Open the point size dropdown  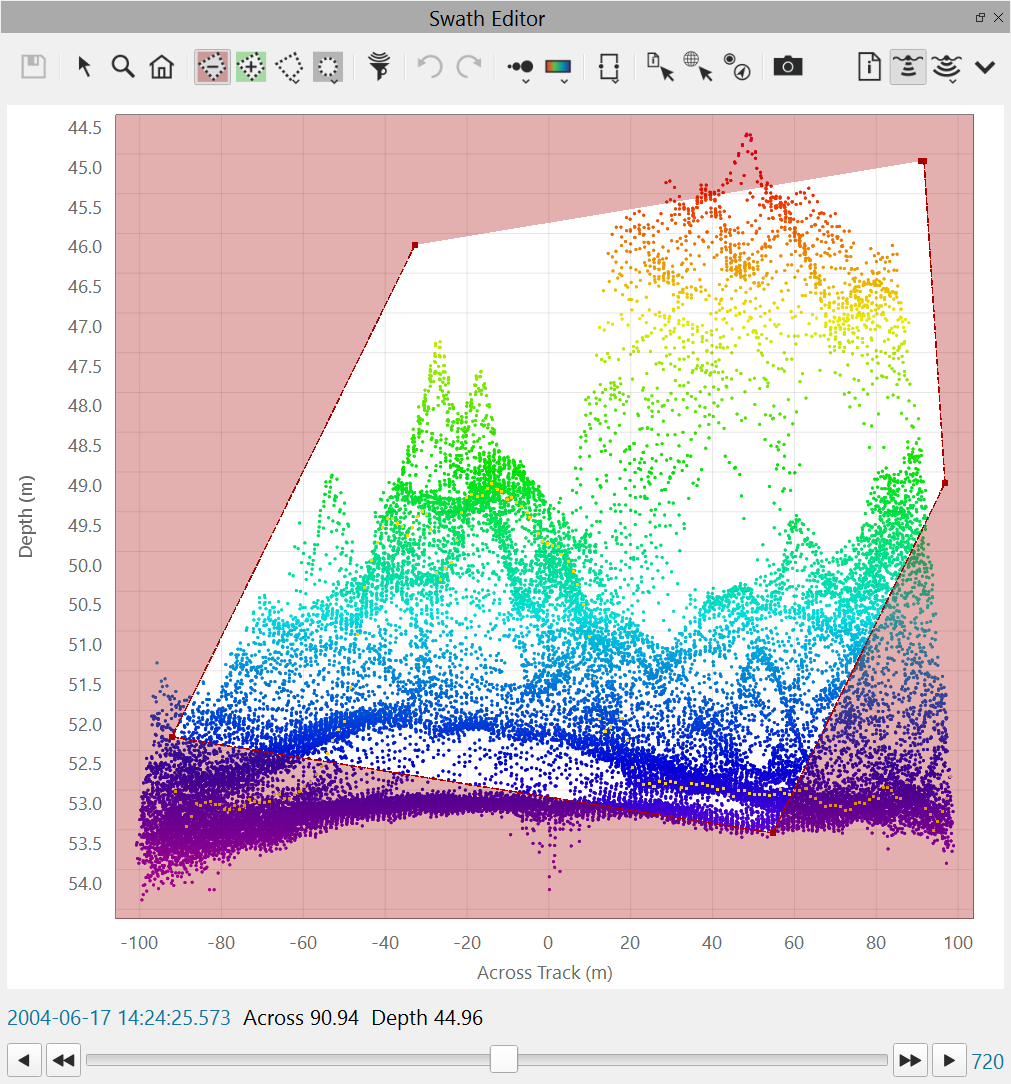(x=521, y=68)
